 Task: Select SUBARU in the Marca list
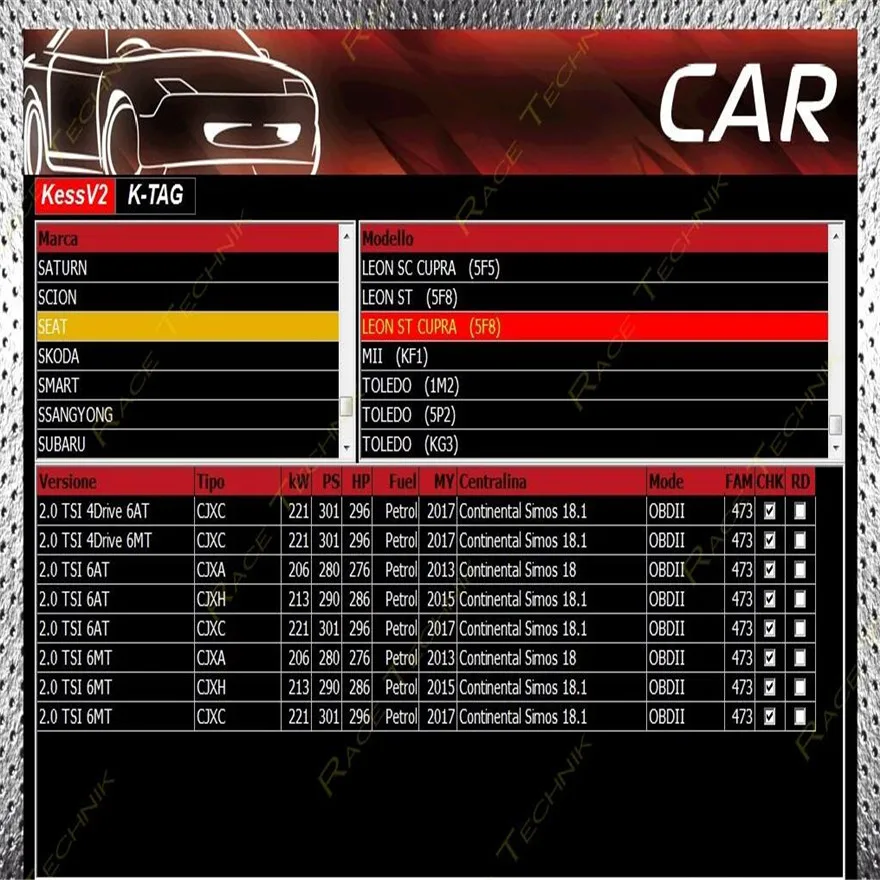point(187,444)
